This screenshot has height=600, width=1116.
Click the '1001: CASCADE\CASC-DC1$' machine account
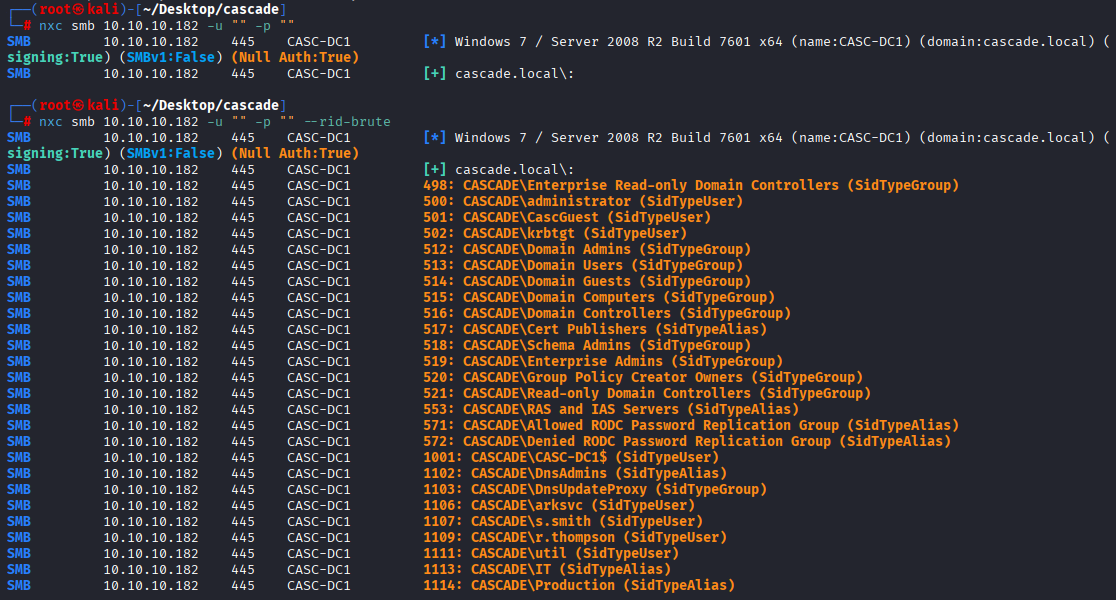(x=571, y=458)
